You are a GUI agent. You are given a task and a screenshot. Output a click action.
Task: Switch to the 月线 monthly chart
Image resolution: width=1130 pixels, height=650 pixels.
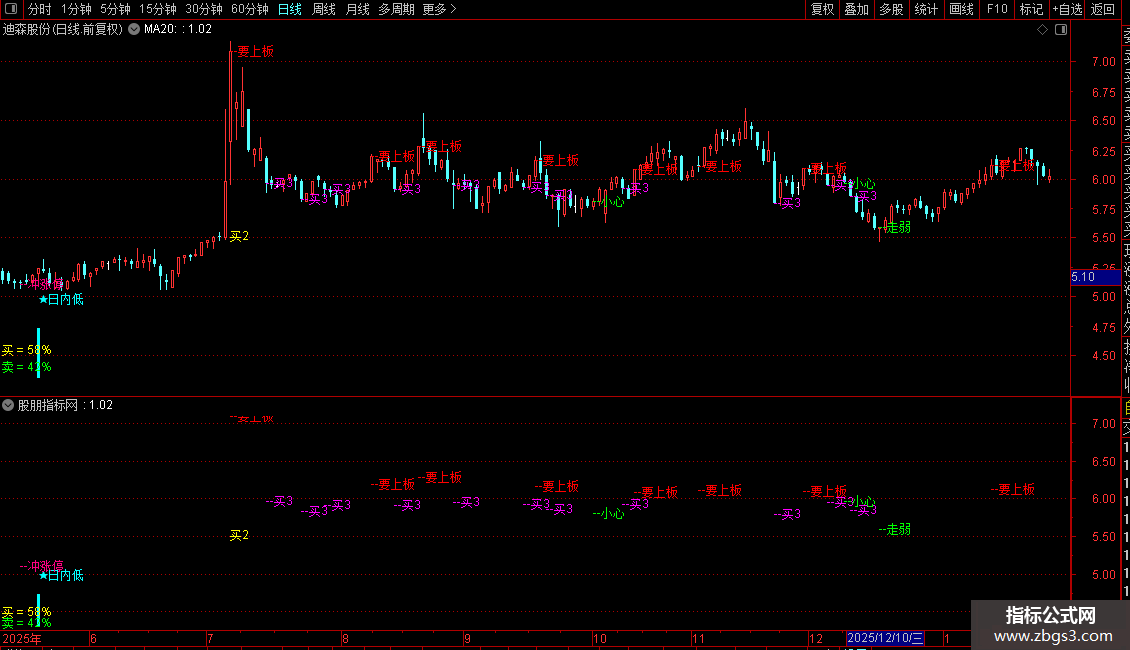click(357, 9)
